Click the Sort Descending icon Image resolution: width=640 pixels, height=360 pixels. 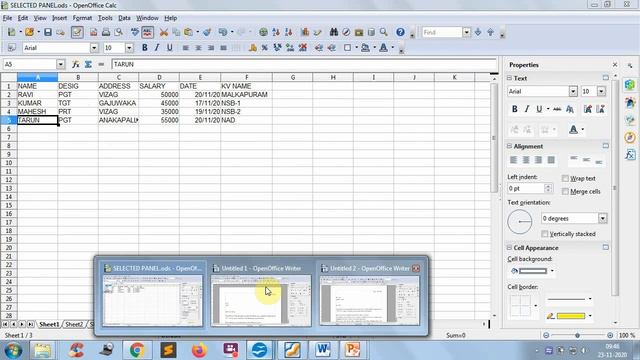(x=289, y=32)
